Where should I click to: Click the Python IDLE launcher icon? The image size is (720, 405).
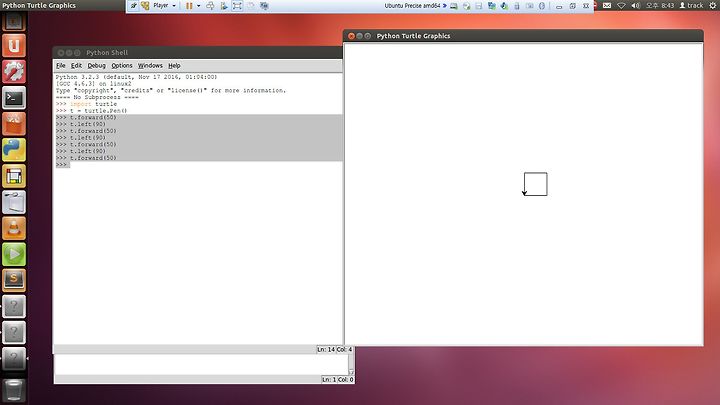coord(14,150)
